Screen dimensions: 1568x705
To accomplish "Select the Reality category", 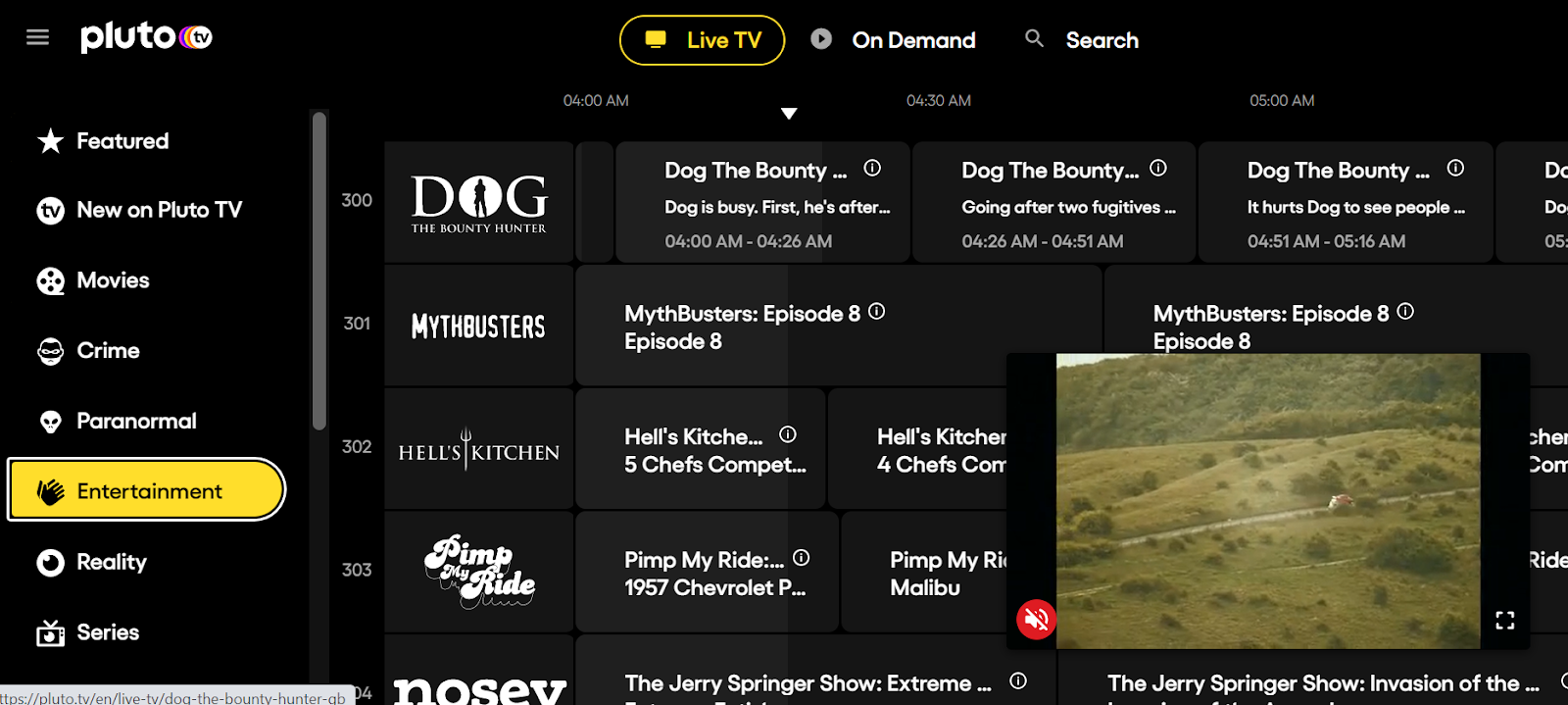I will click(x=91, y=562).
